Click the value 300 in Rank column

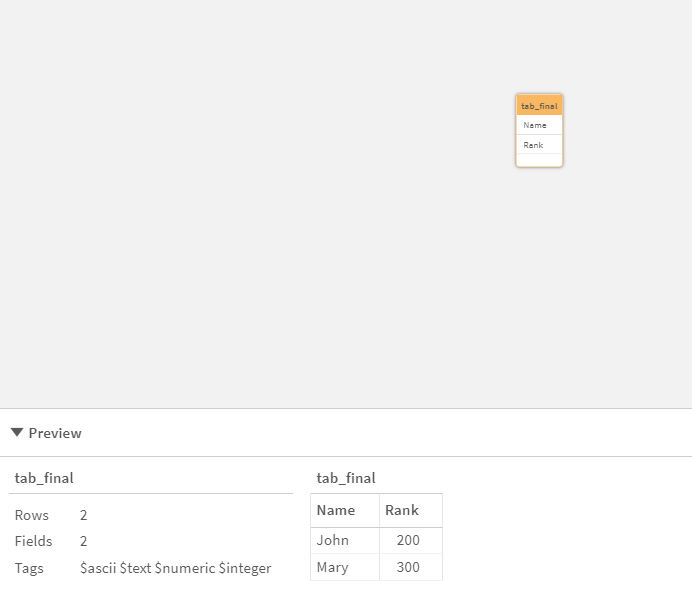tap(408, 568)
